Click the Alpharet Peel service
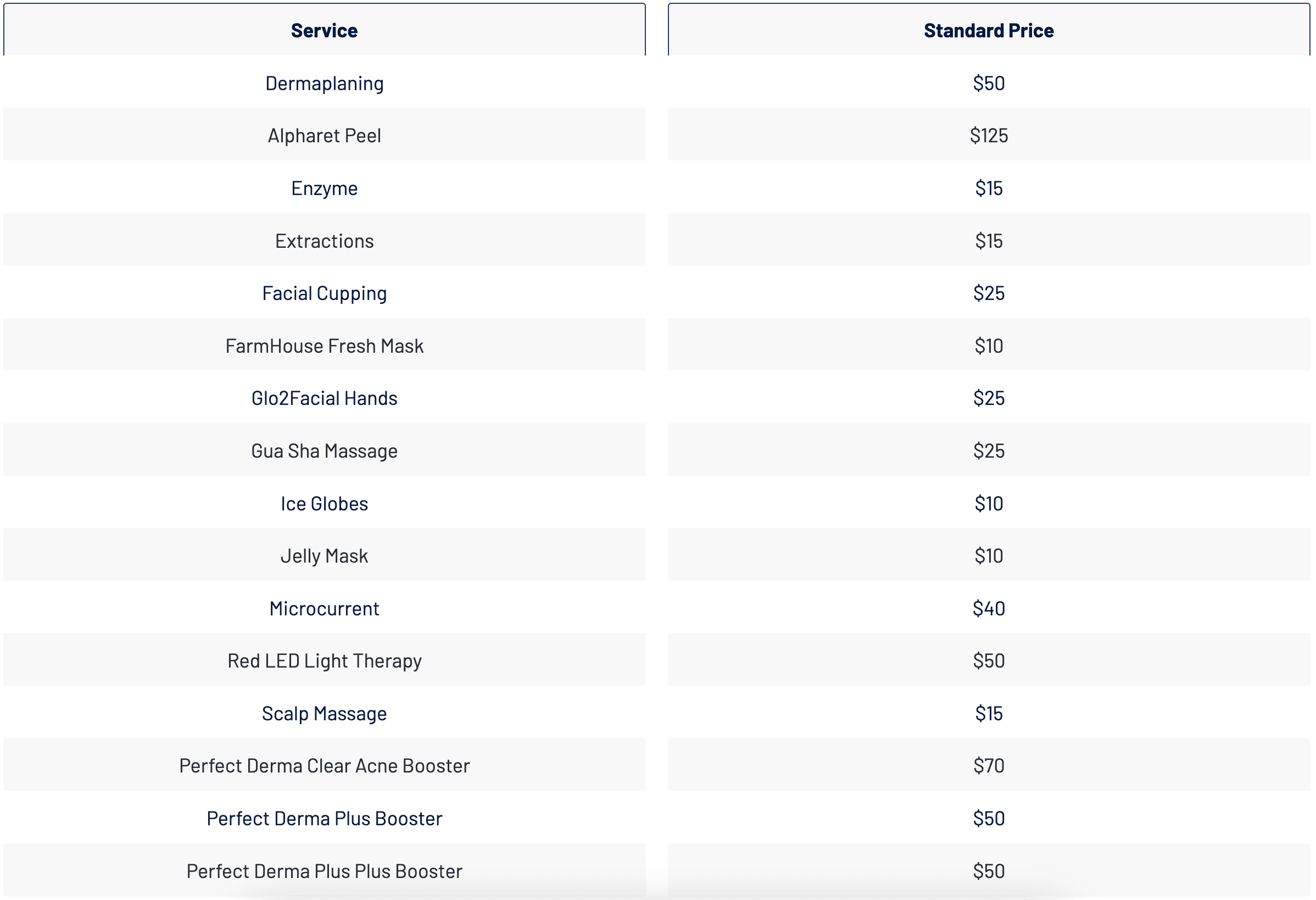Image resolution: width=1316 pixels, height=900 pixels. click(324, 136)
